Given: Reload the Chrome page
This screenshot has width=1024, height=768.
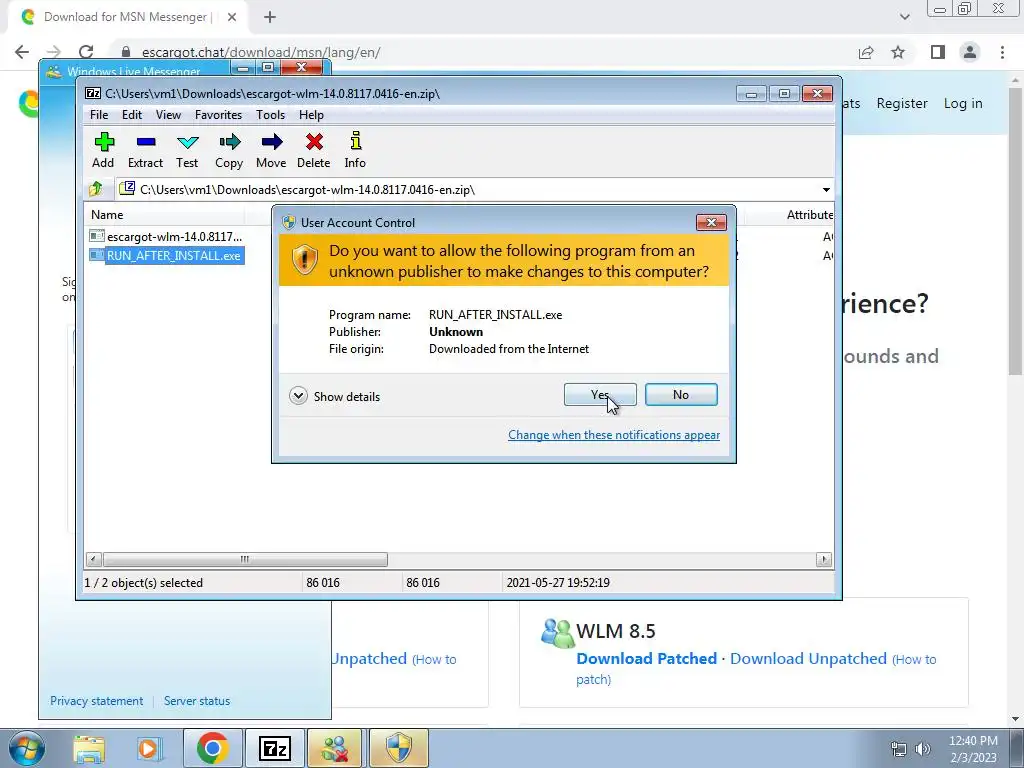Looking at the screenshot, I should tap(86, 52).
